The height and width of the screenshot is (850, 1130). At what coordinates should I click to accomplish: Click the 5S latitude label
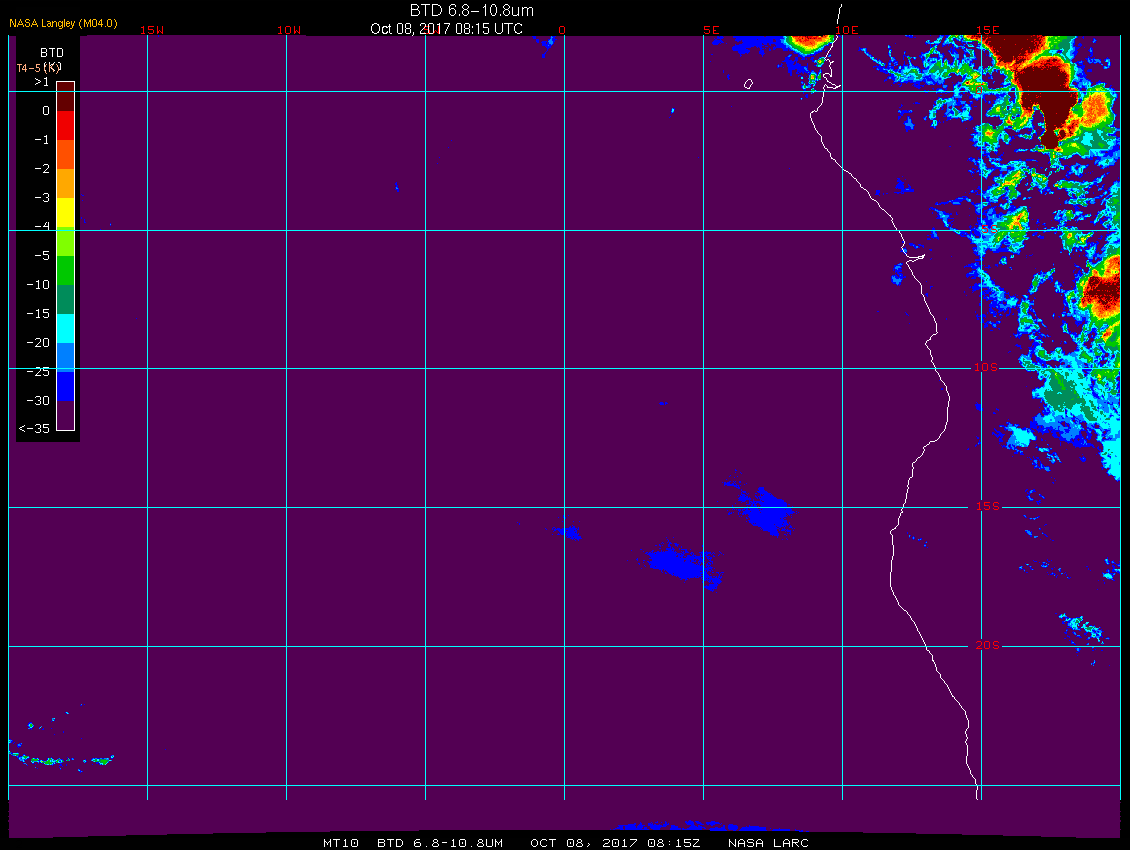(x=989, y=229)
